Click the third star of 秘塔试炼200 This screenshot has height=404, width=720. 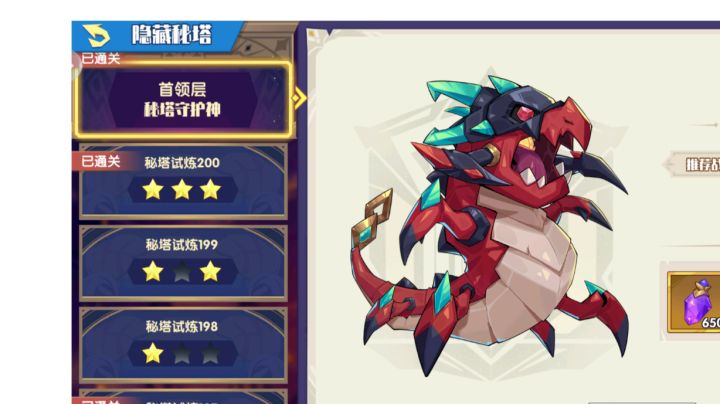[x=211, y=190]
